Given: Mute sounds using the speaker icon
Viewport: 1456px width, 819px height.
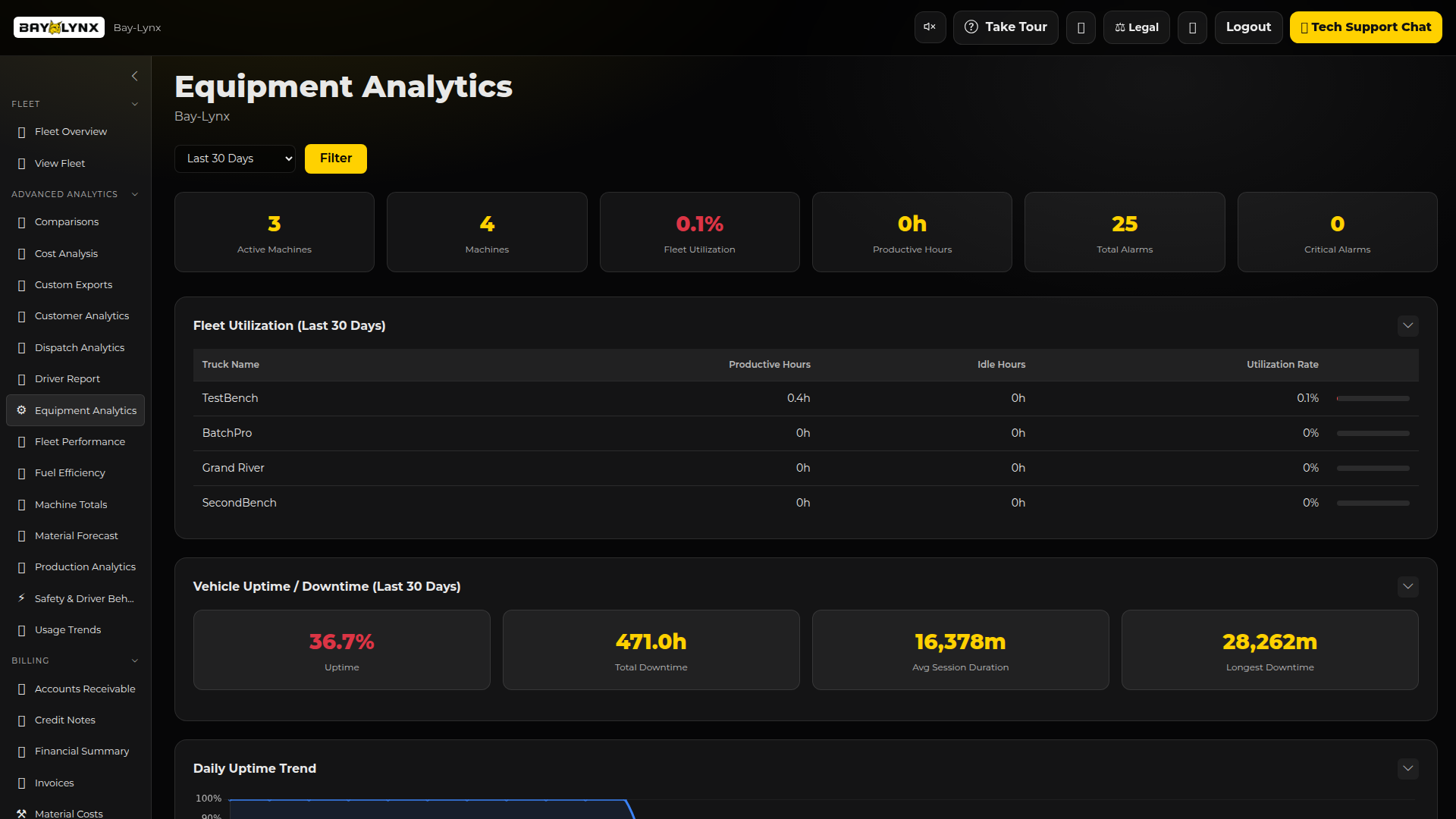Looking at the screenshot, I should tap(930, 27).
